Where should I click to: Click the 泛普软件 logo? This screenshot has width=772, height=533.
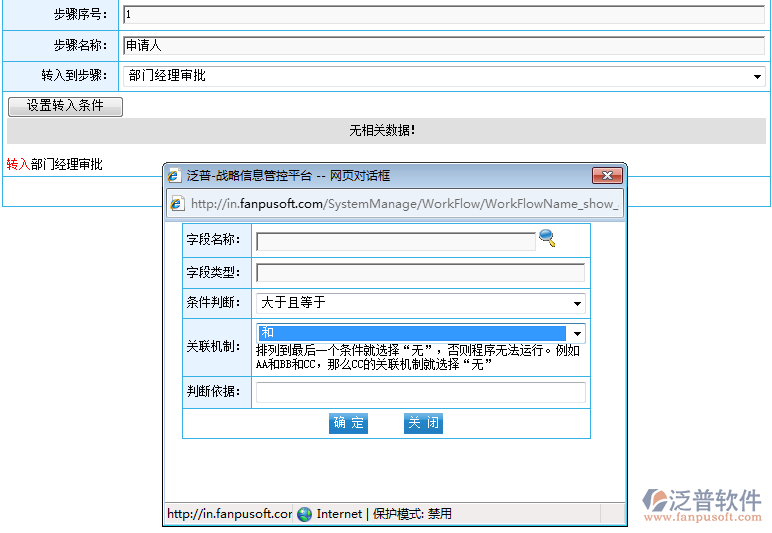(702, 503)
